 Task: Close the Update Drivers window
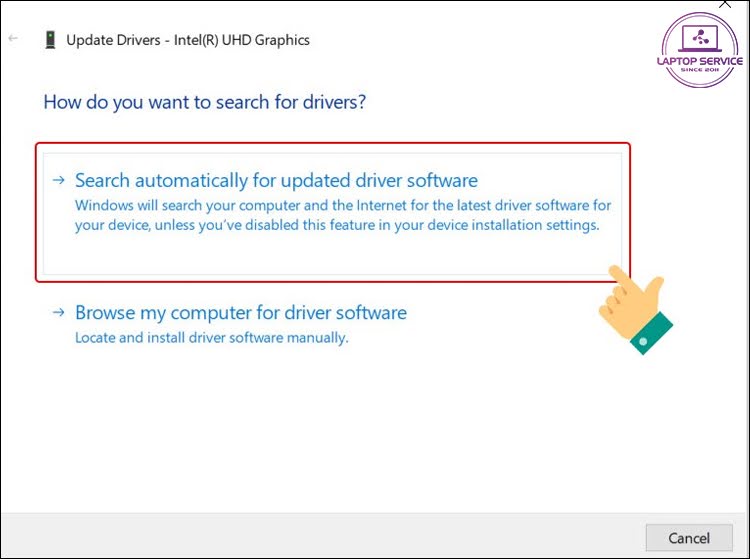725,4
